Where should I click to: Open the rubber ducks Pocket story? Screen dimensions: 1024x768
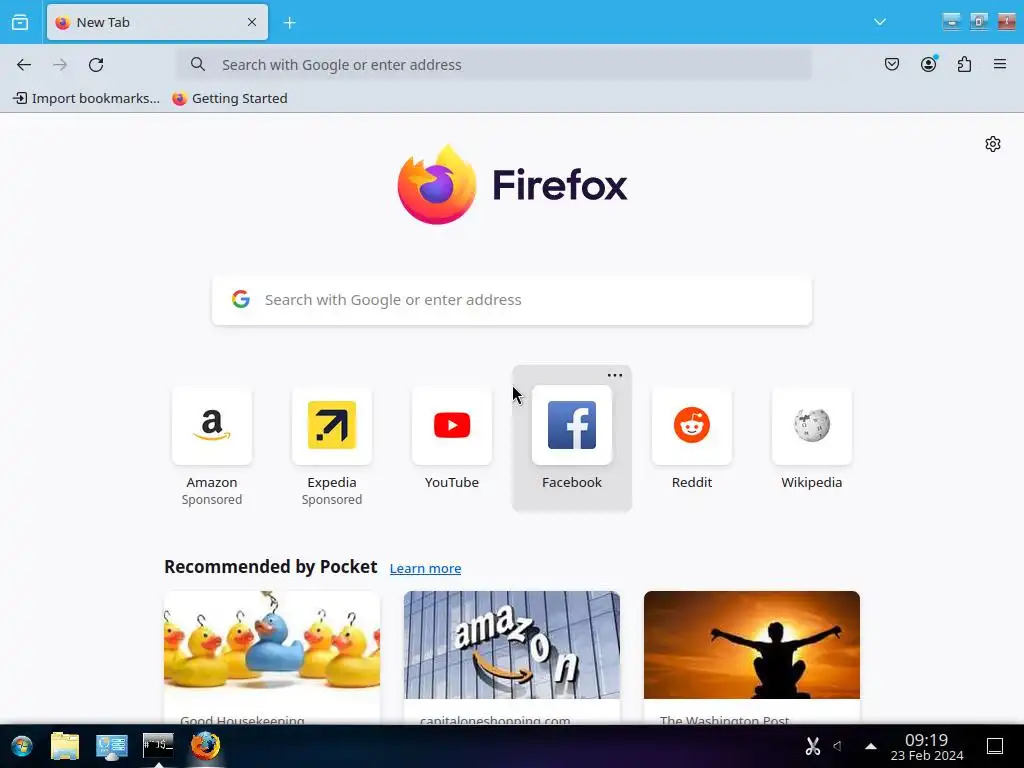tap(272, 657)
